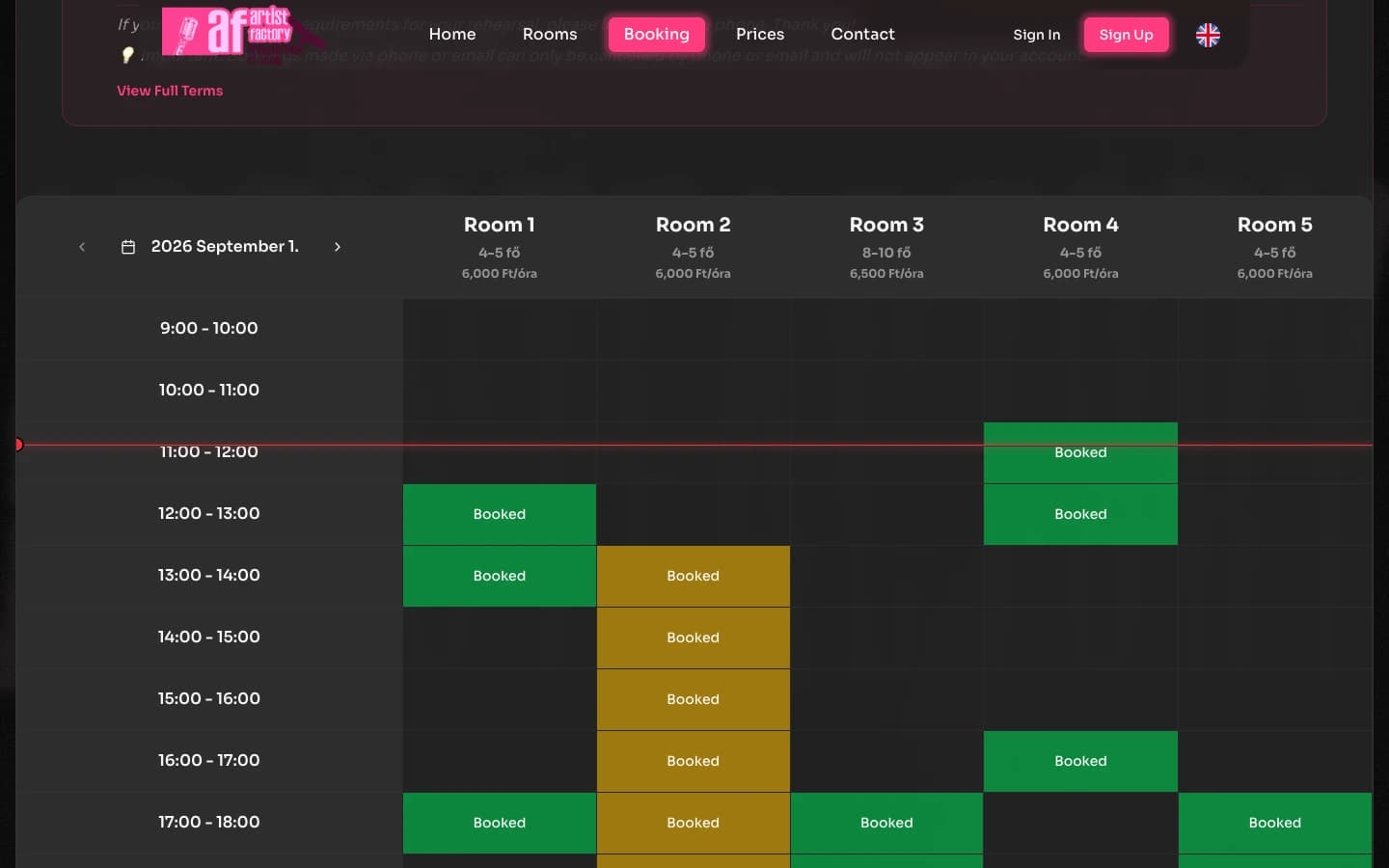Open the Prices page

[760, 34]
